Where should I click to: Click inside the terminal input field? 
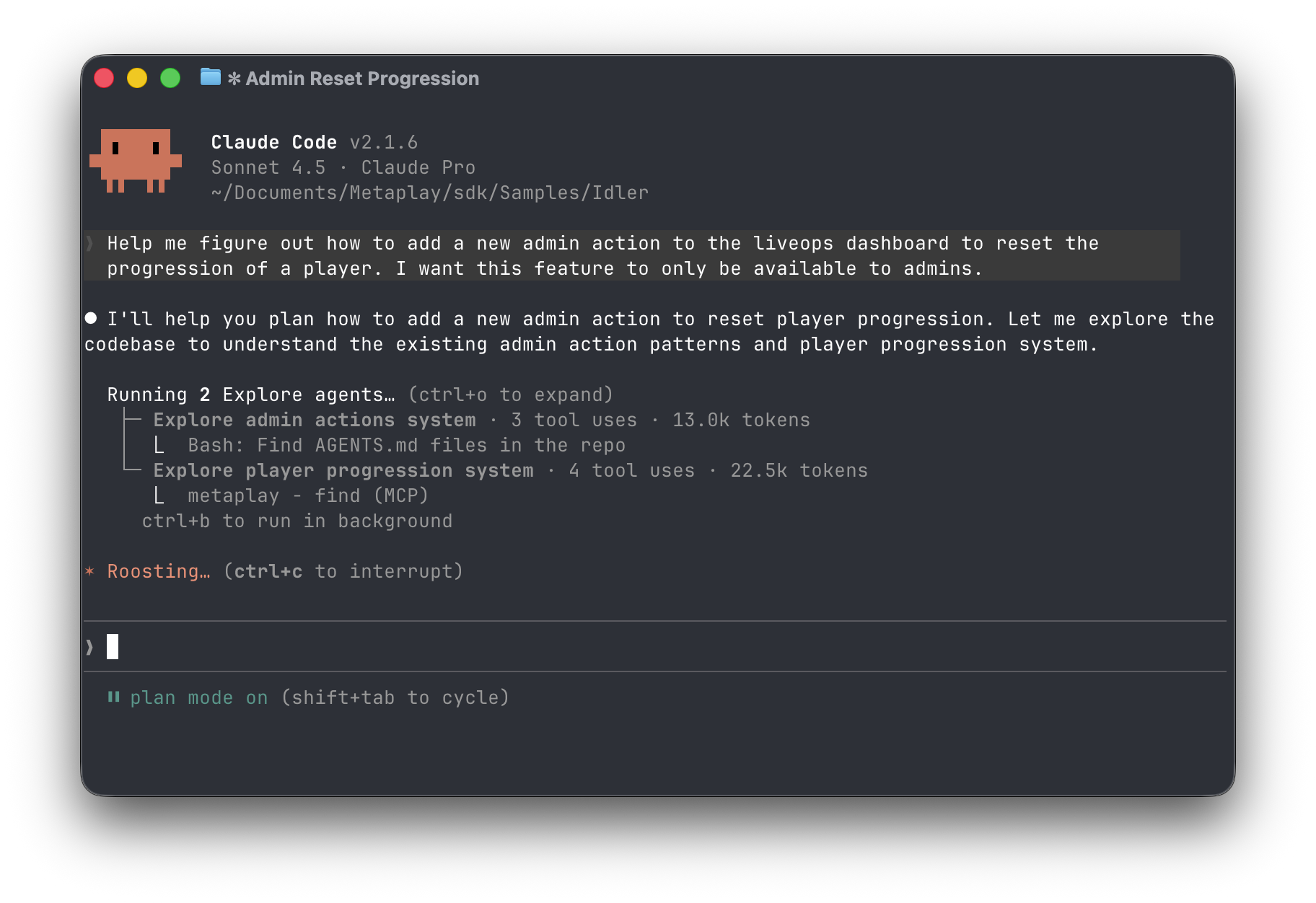point(289,646)
